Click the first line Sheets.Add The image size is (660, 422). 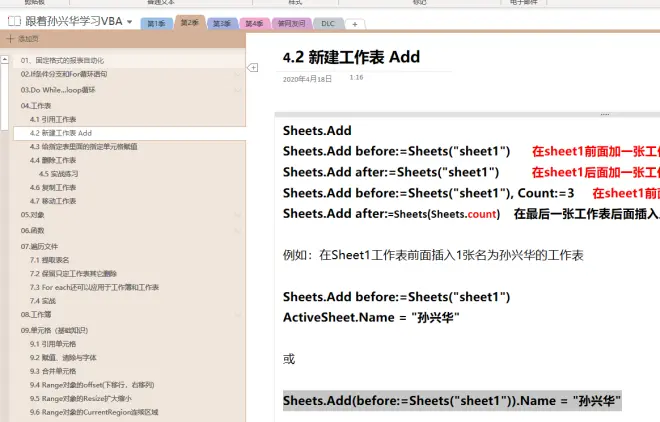(x=317, y=130)
